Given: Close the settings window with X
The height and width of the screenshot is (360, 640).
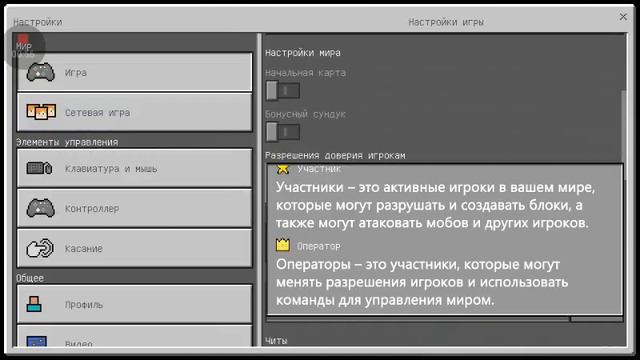Looking at the screenshot, I should point(623,17).
